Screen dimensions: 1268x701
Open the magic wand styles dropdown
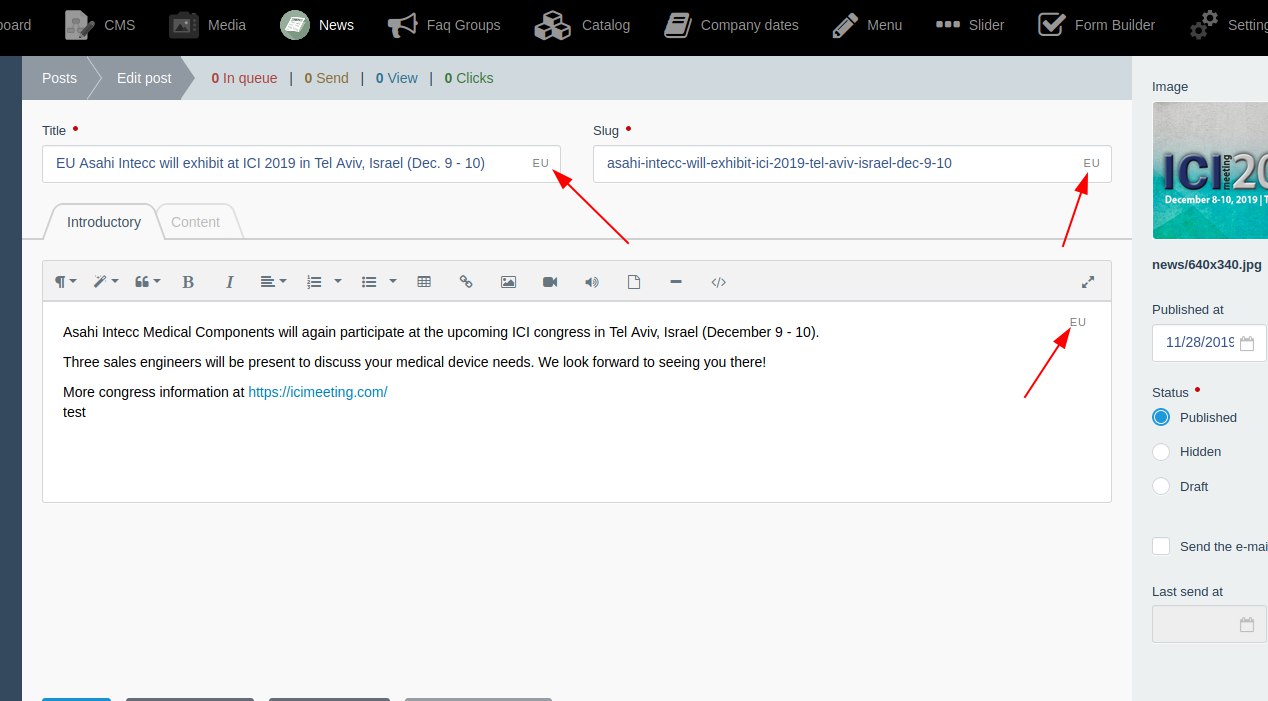[106, 282]
